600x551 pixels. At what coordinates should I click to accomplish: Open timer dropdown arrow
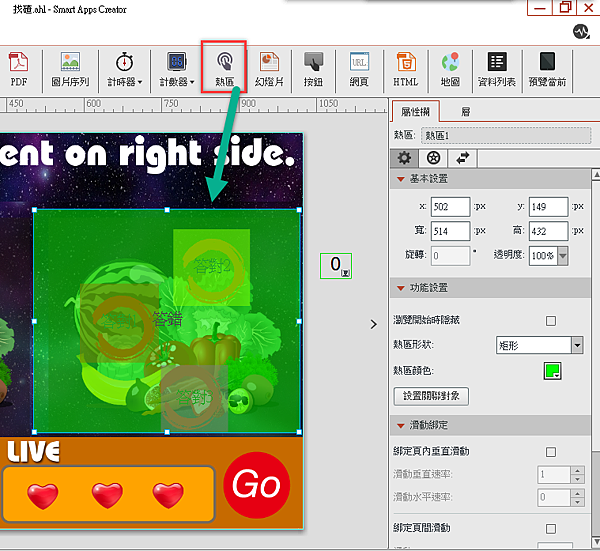coord(140,82)
